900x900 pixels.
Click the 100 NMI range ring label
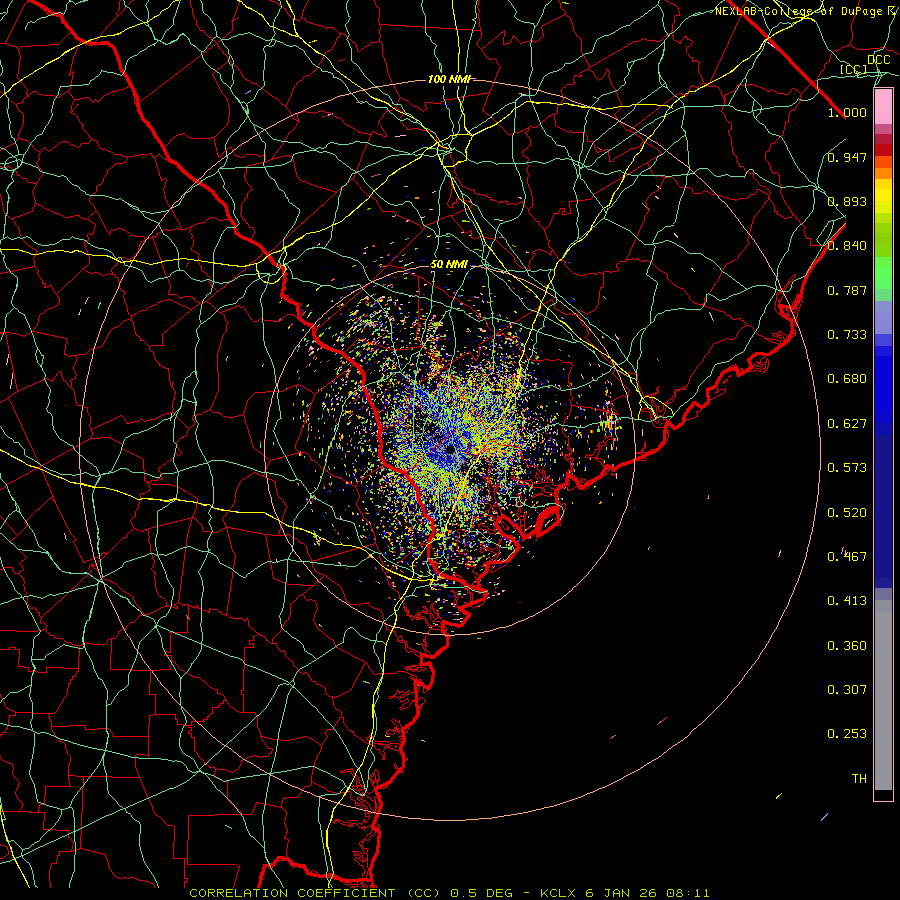pyautogui.click(x=449, y=79)
